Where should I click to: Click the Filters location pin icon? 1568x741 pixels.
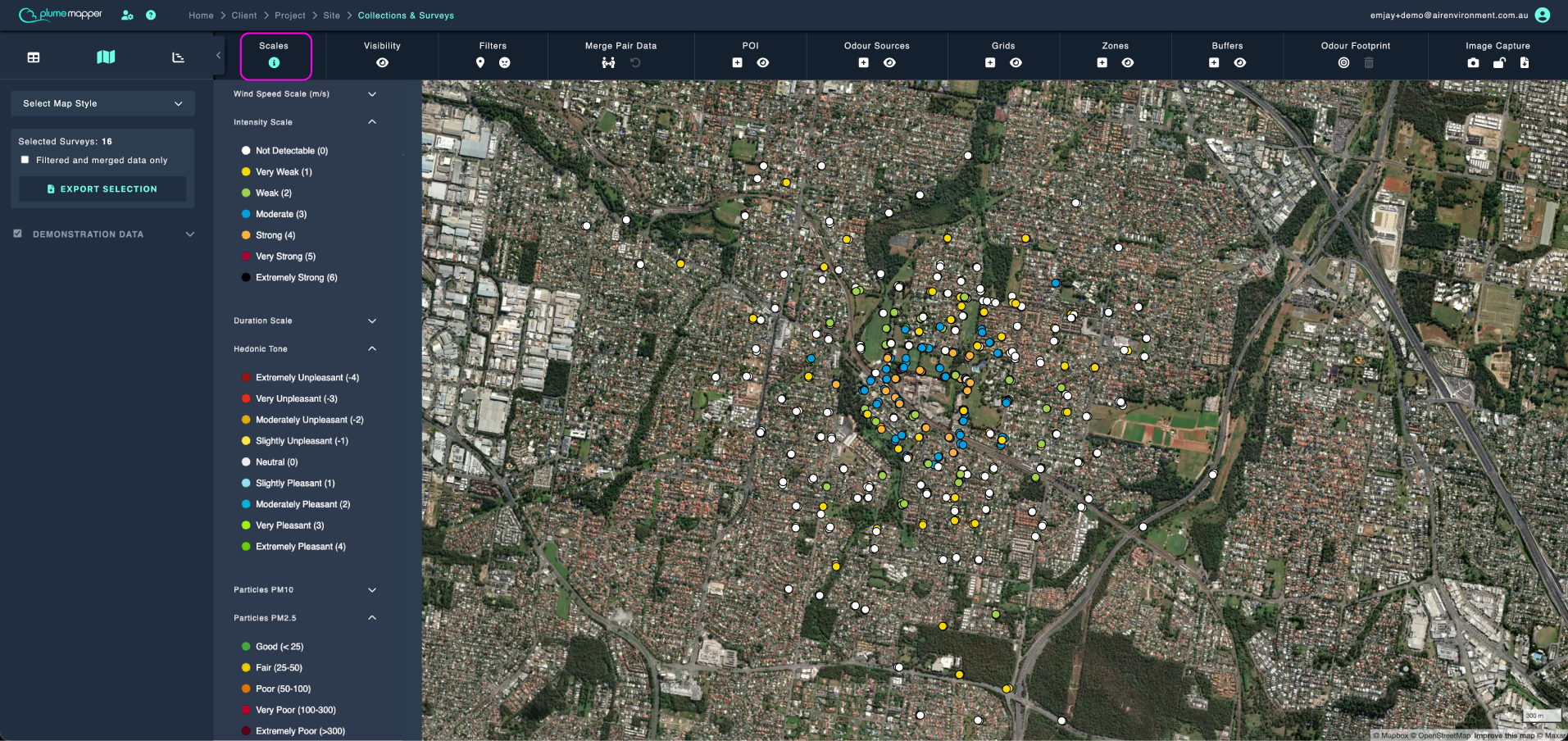480,63
